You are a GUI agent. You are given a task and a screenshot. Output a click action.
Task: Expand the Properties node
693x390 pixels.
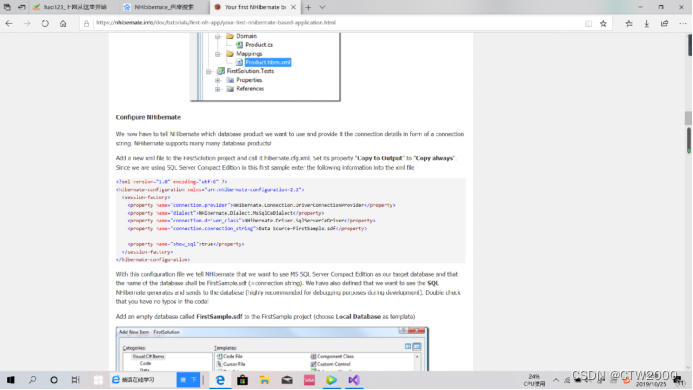(x=217, y=80)
